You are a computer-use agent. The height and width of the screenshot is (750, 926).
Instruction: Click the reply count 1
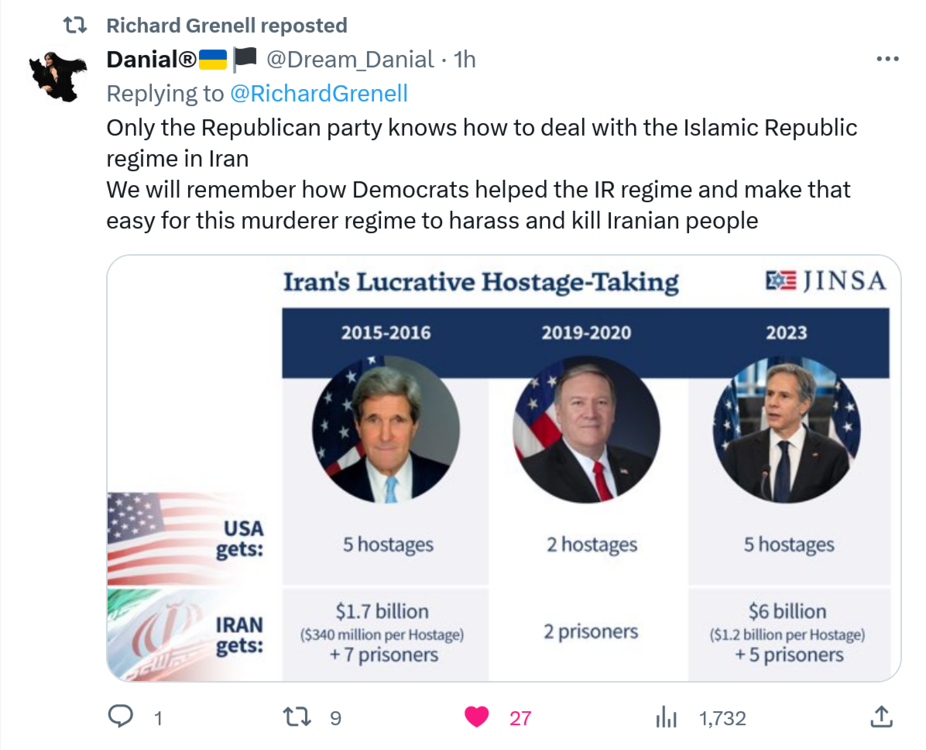tap(158, 718)
